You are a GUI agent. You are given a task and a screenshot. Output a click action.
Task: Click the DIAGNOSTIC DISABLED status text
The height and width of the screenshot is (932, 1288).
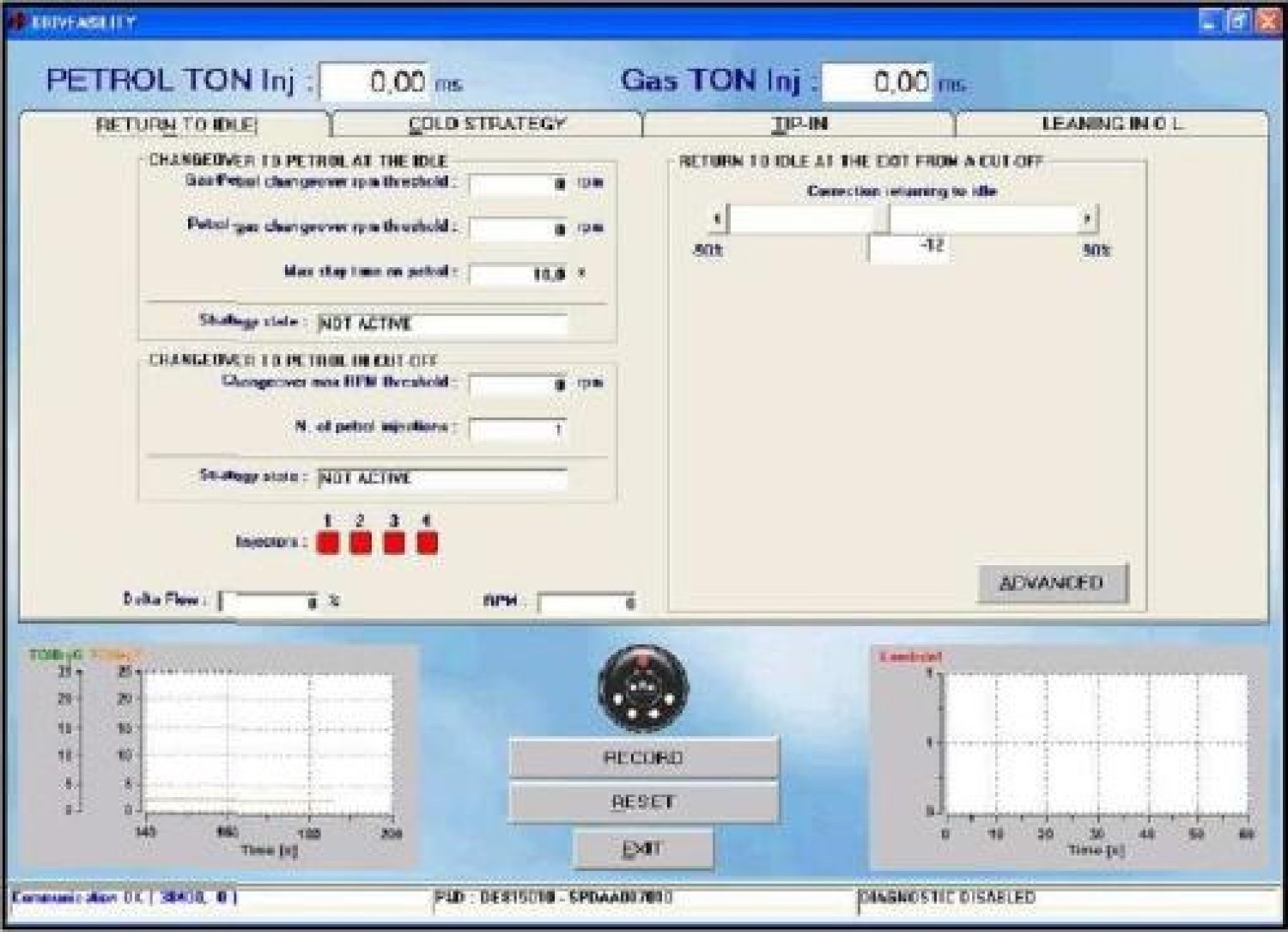click(x=948, y=898)
